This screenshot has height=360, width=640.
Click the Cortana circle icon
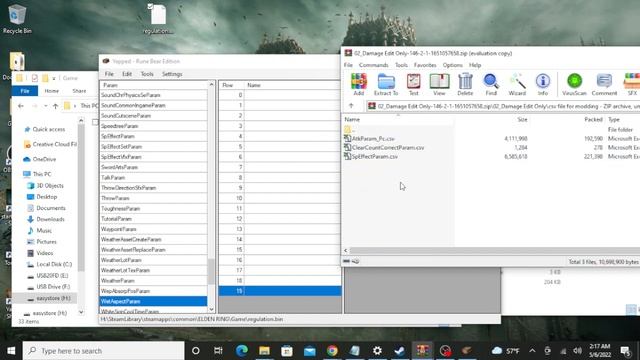coord(196,351)
